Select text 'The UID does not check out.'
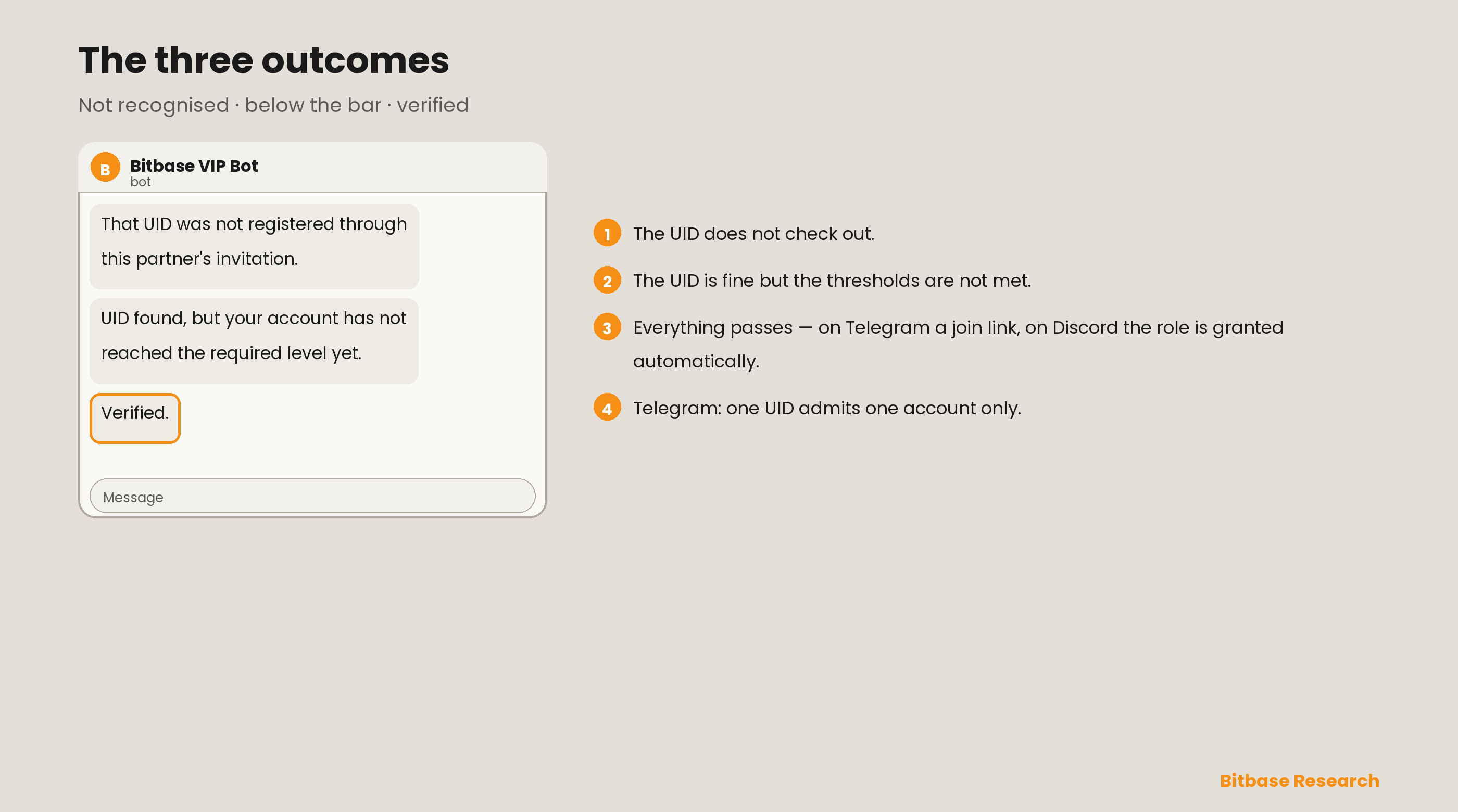 click(753, 234)
